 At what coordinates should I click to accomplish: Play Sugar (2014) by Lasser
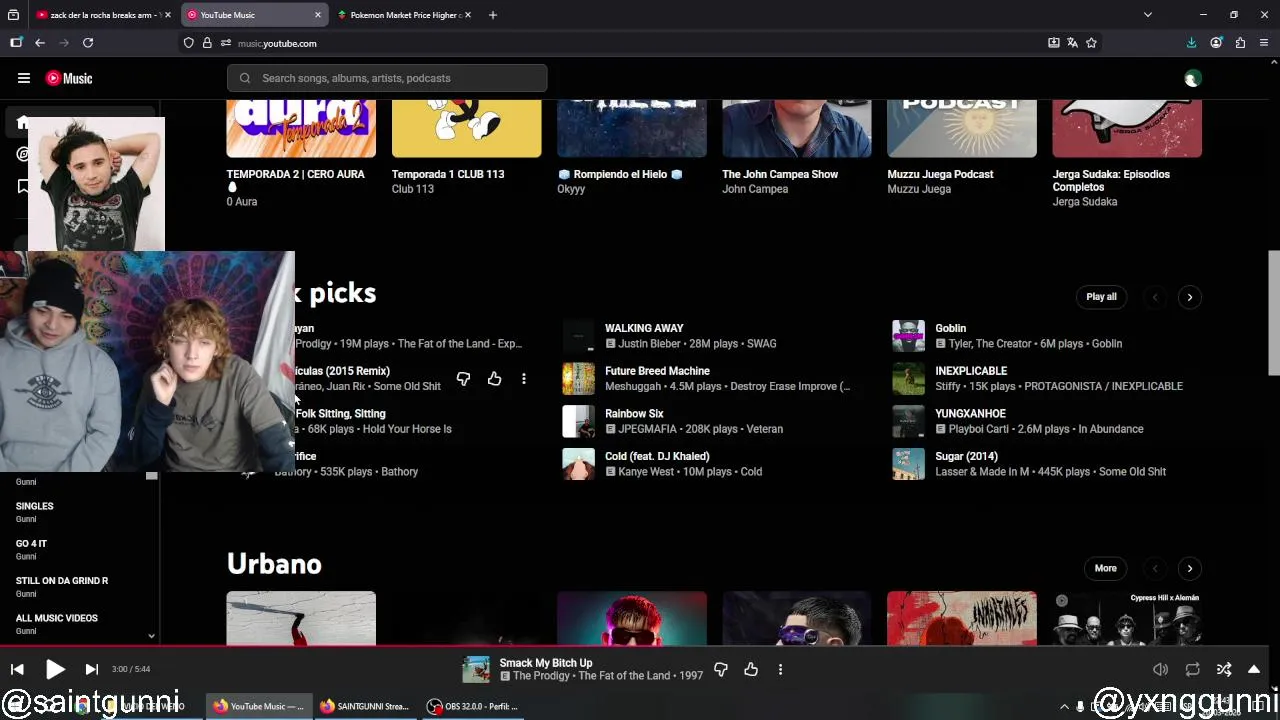(966, 456)
